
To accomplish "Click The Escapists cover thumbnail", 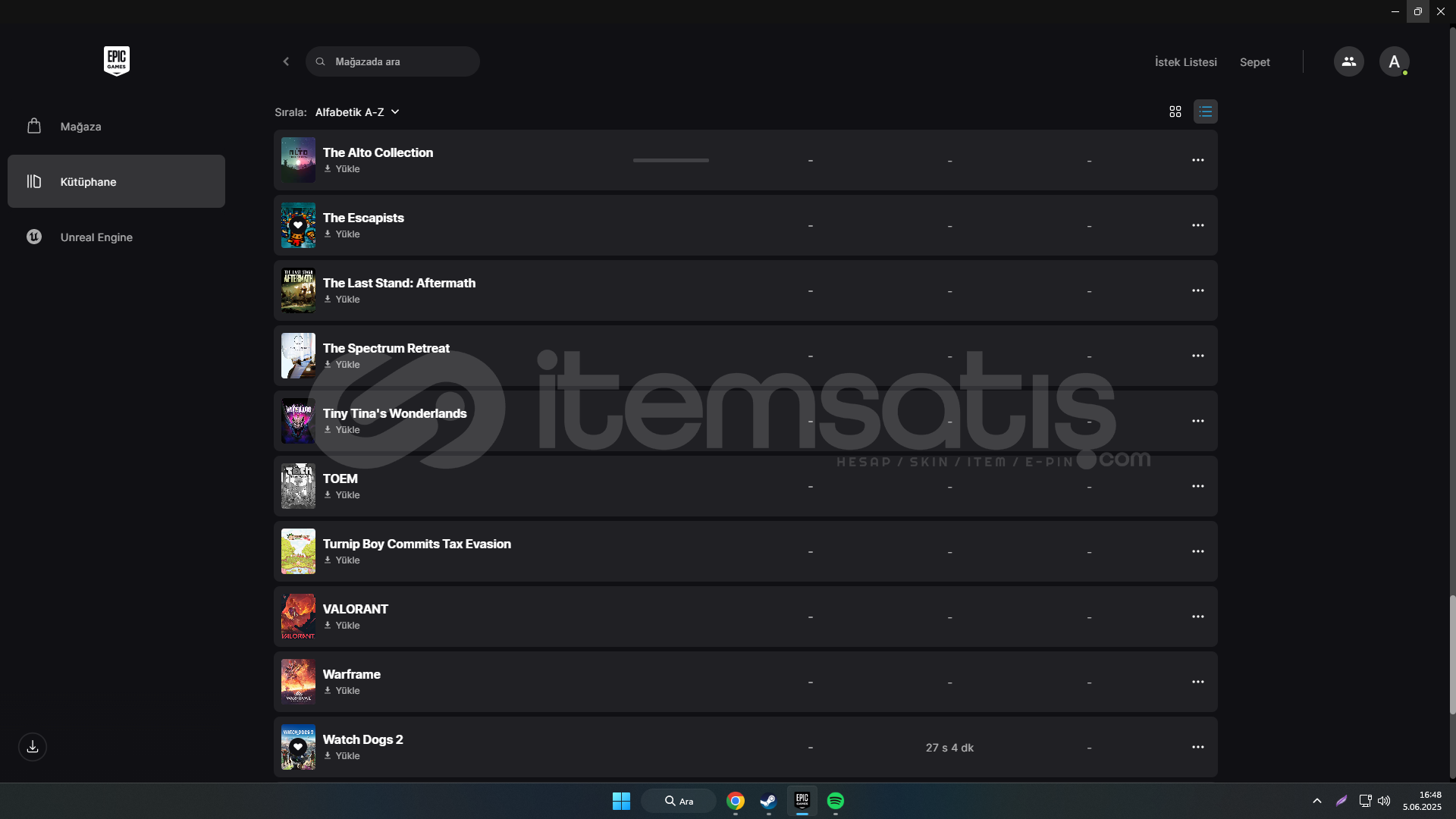I will (298, 225).
